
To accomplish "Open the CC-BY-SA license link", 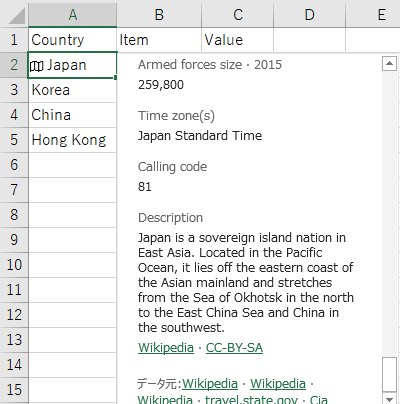I will coord(234,348).
